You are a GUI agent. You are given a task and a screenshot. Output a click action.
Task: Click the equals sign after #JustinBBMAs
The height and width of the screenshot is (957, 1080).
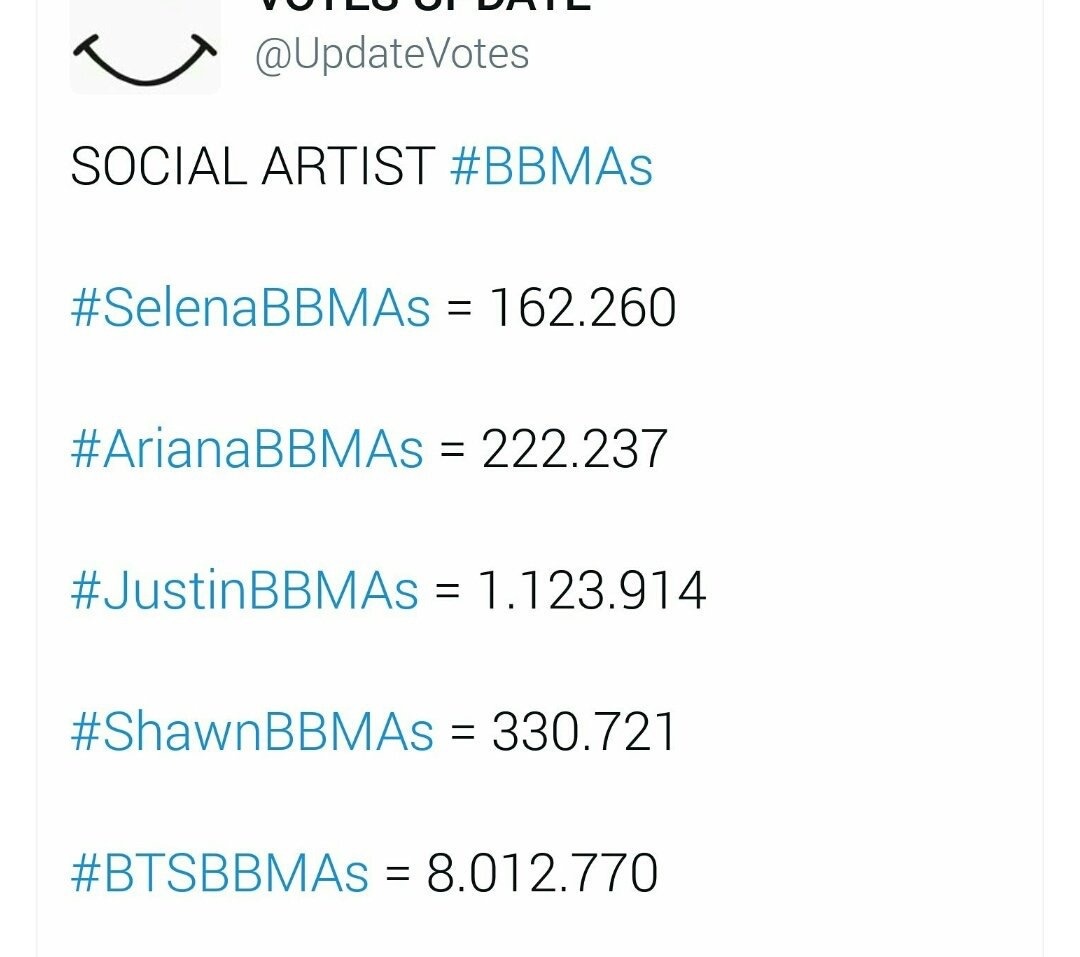(448, 592)
